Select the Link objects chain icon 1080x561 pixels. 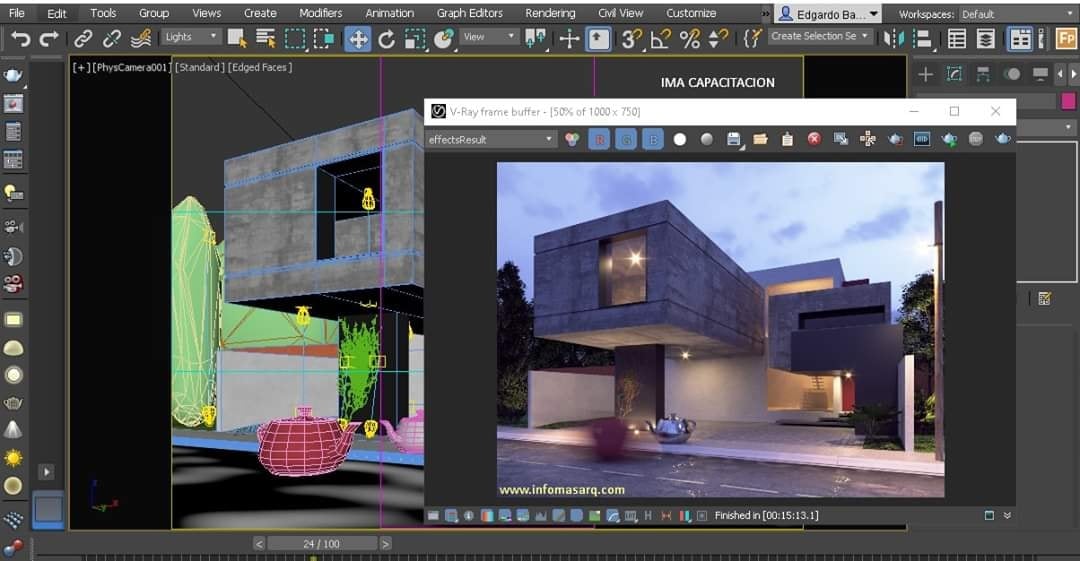(x=83, y=39)
